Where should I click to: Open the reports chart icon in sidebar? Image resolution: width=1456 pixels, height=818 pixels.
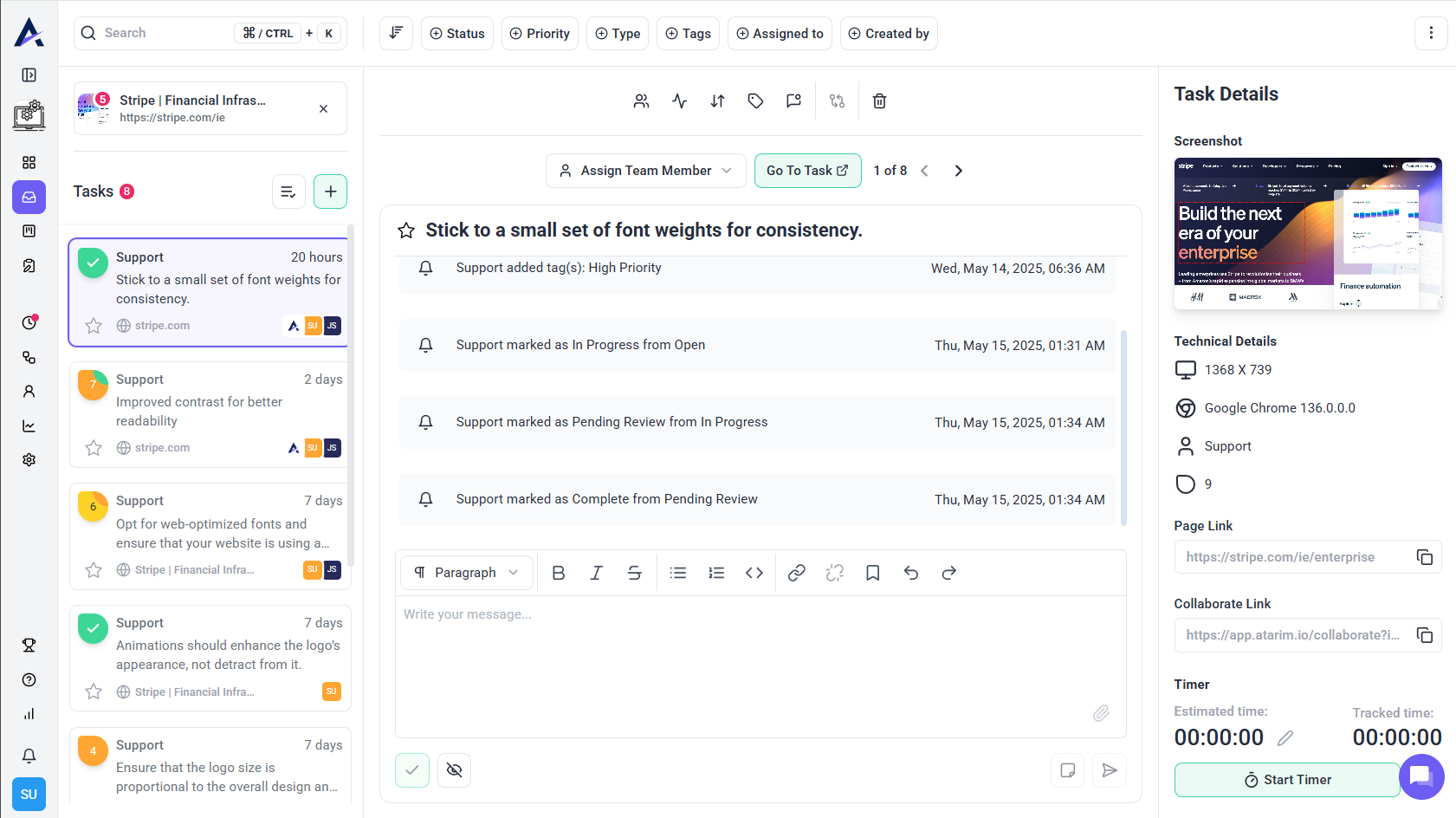[29, 426]
